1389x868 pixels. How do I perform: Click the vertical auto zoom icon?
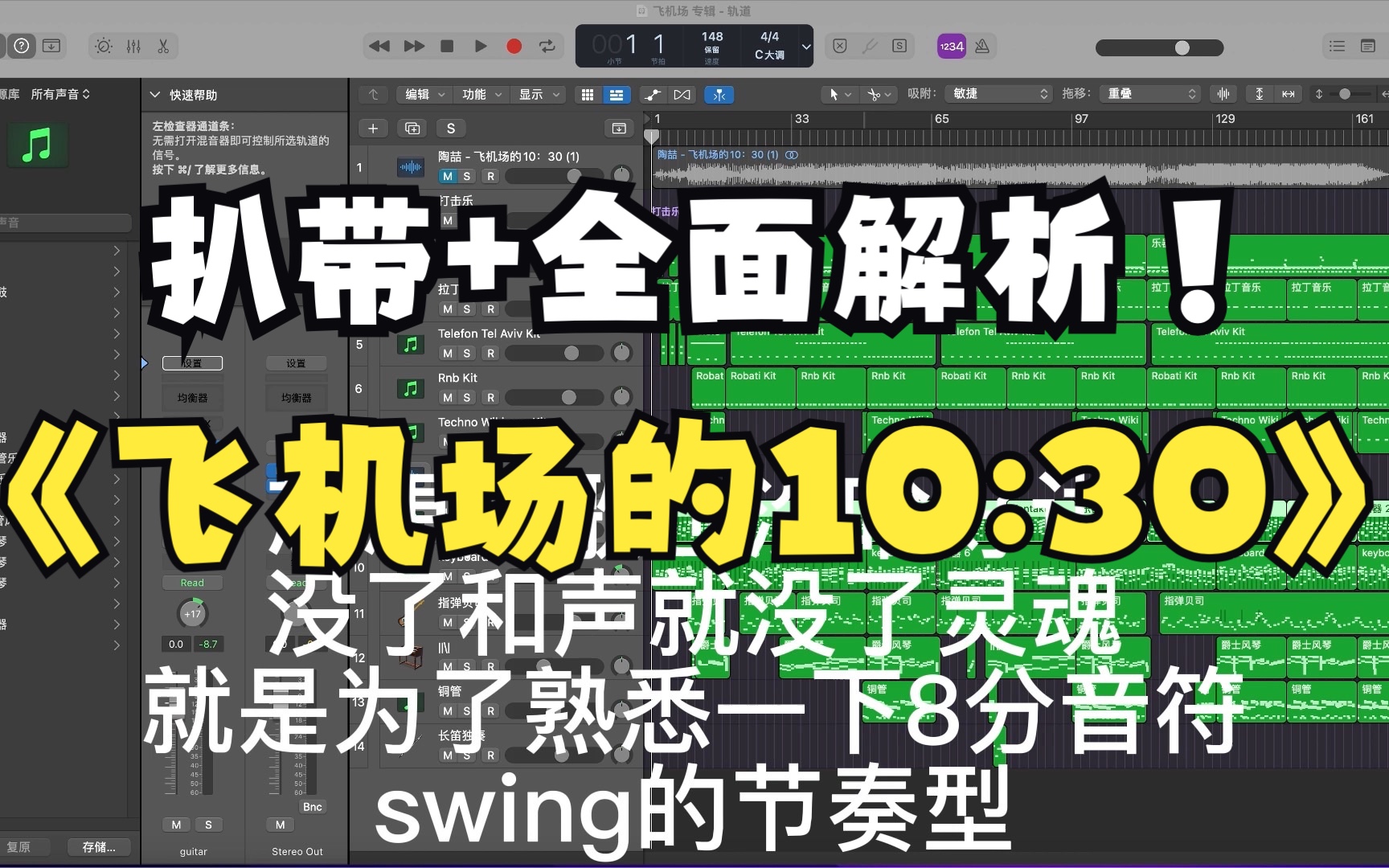coord(1260,94)
